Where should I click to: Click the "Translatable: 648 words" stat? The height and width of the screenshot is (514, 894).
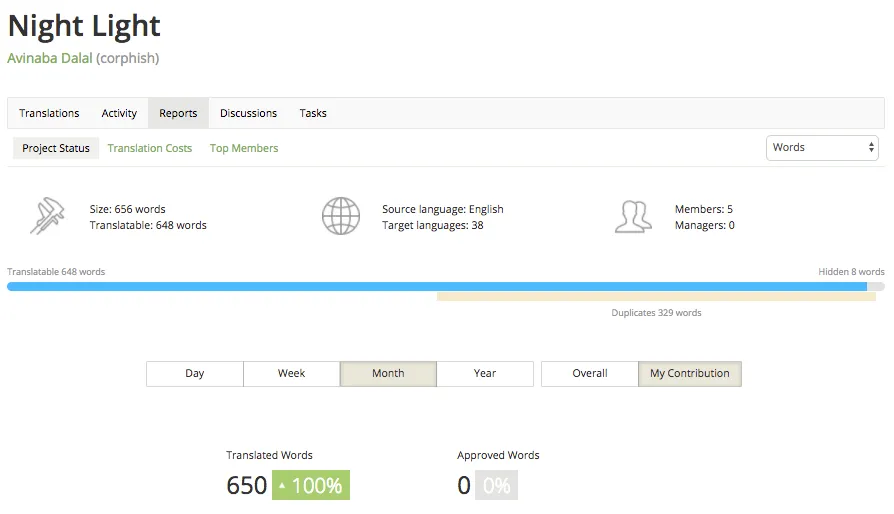tap(148, 225)
